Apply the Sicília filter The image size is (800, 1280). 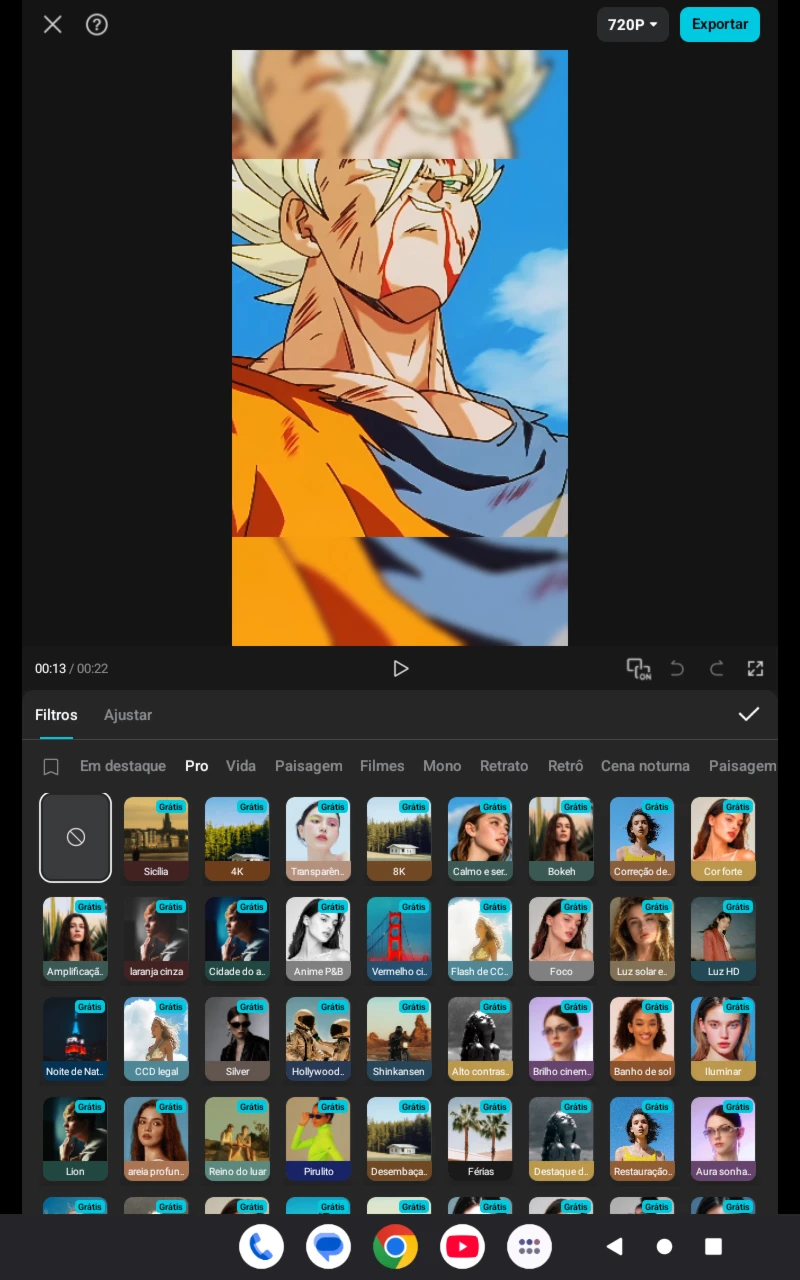(x=156, y=838)
